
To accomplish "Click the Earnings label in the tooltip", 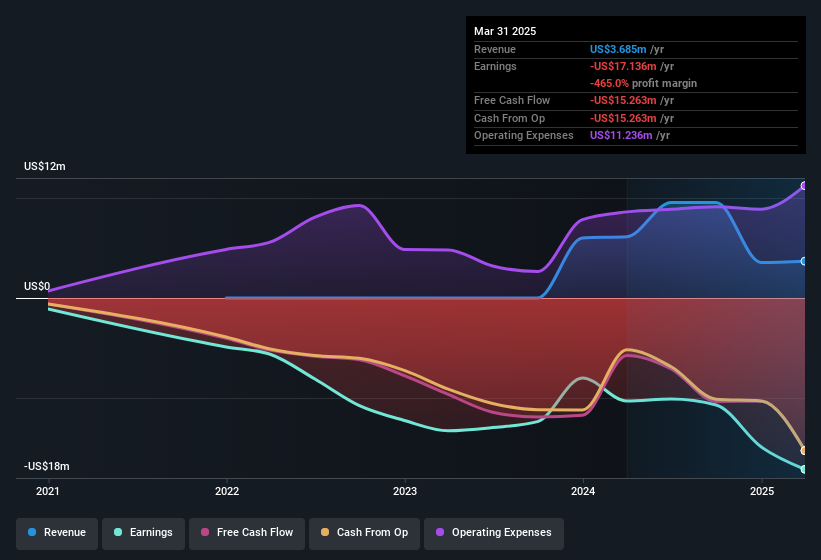I will pos(495,66).
